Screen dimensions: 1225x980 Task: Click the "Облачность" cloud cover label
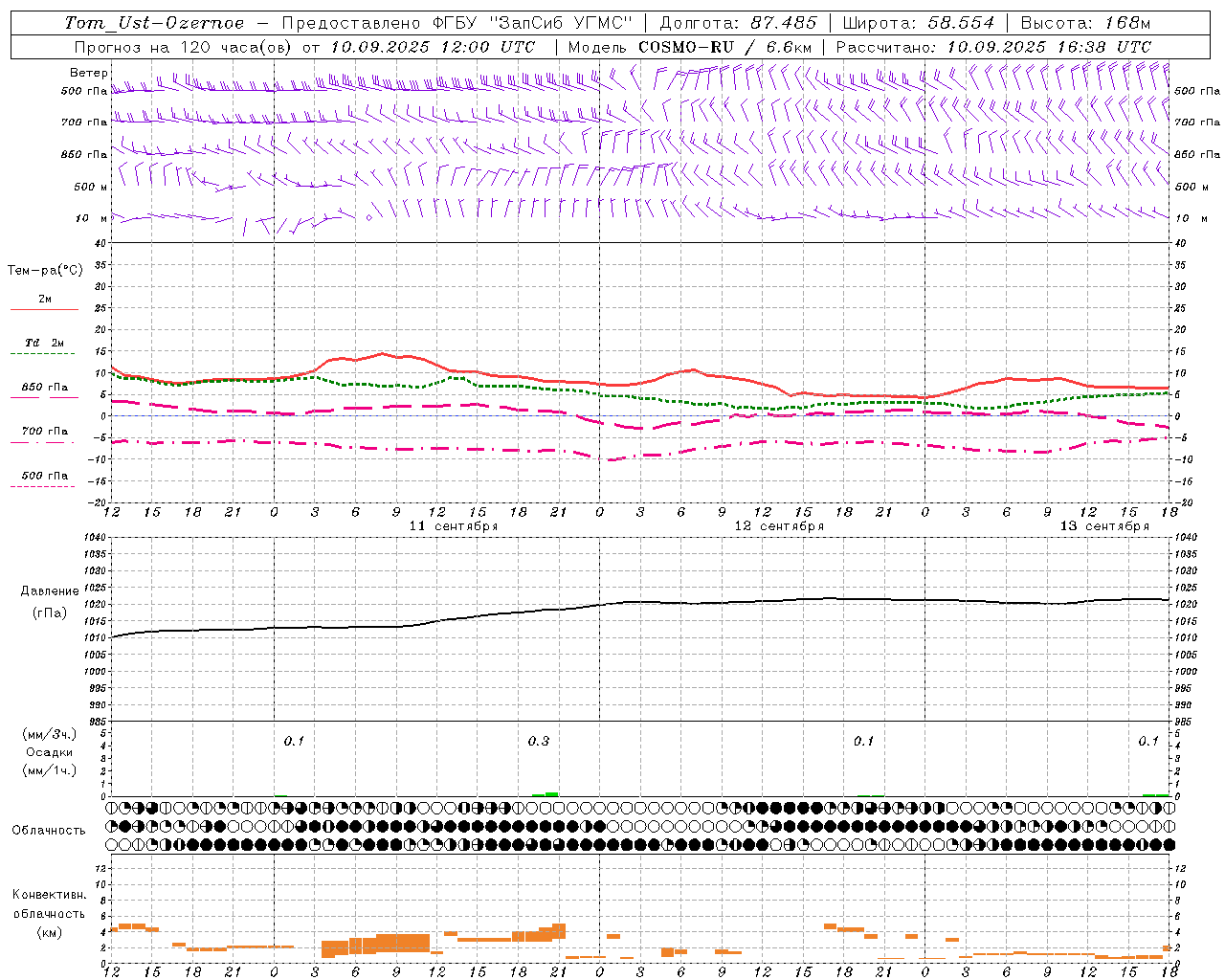click(x=49, y=830)
